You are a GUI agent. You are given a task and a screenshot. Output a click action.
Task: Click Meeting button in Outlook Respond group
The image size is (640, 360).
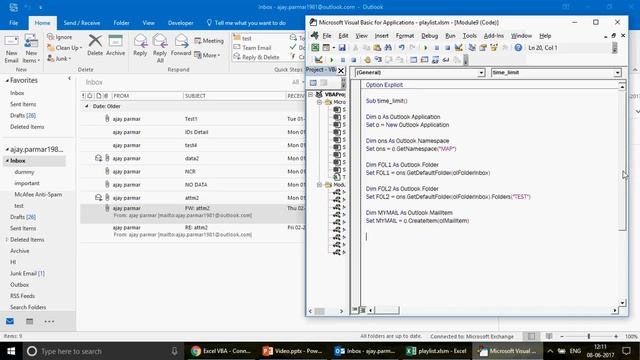coord(209,41)
